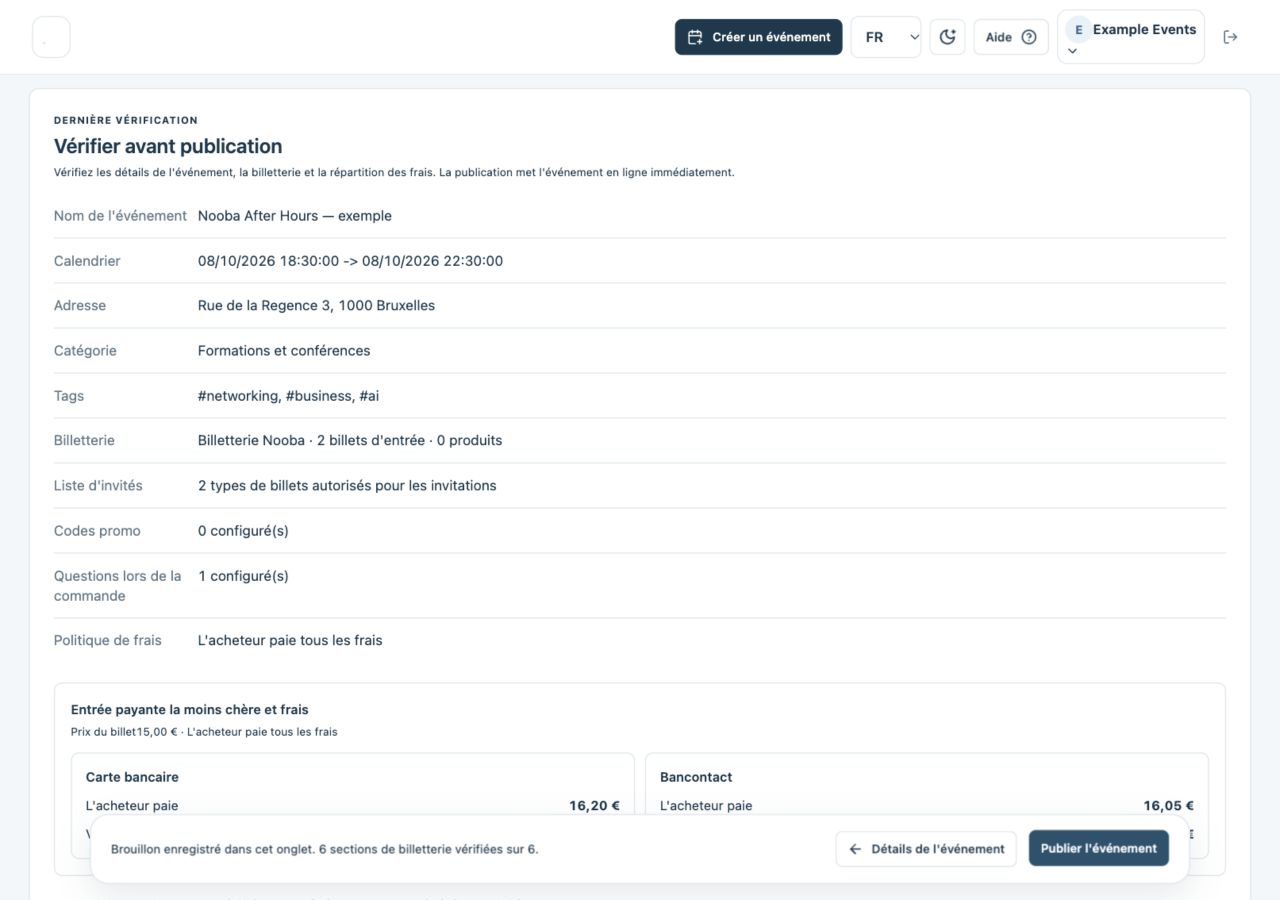Select the address "Rue de la Regence 3, 1000 Bruxelles"
Screen dimensions: 1280x900
[x=316, y=306]
